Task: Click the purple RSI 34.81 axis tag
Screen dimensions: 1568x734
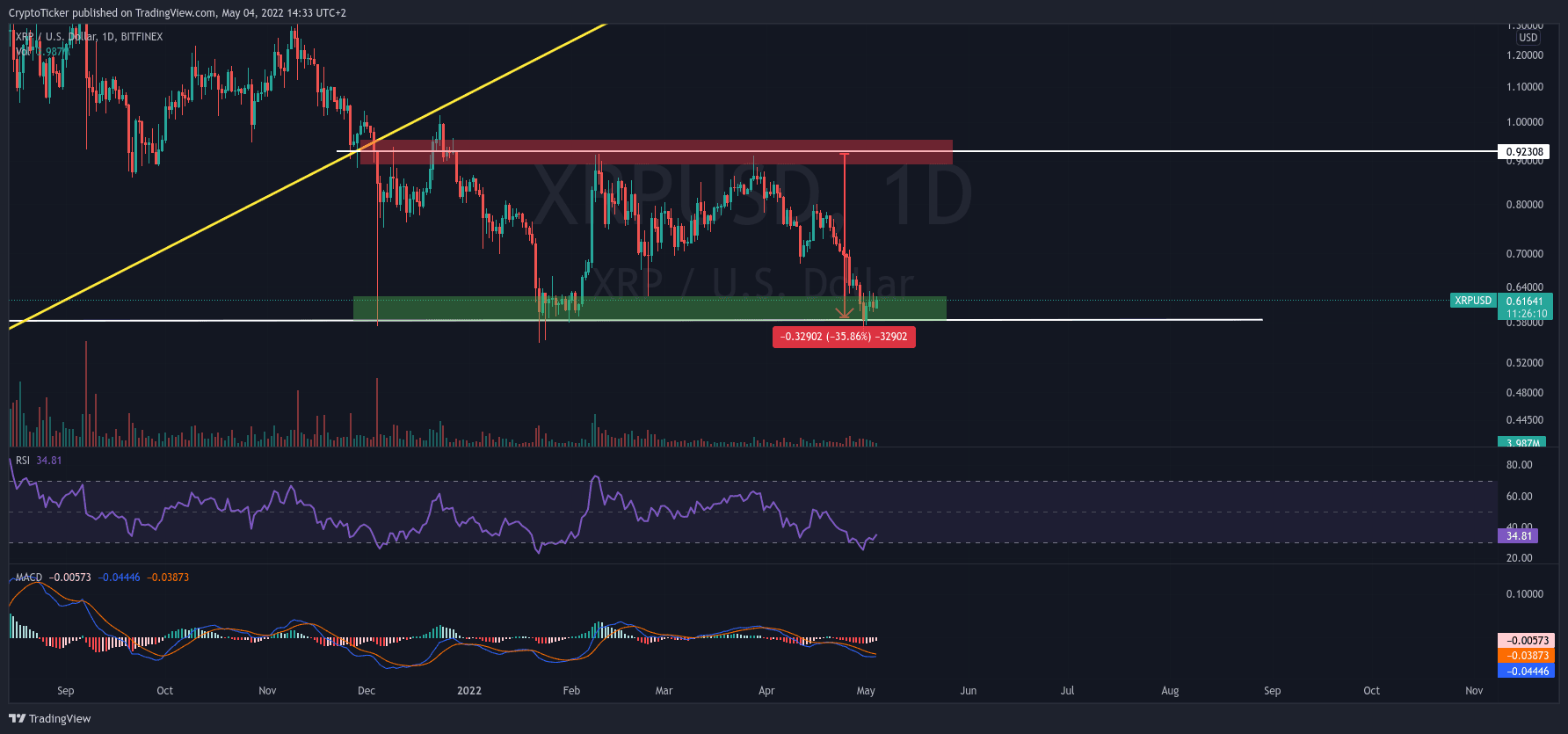Action: [x=1518, y=535]
